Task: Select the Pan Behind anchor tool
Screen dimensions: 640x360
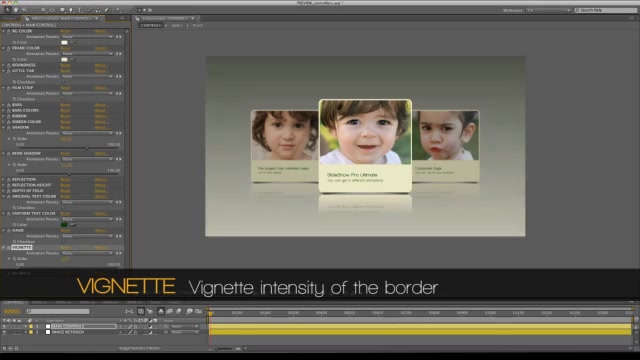Action: 52,10
